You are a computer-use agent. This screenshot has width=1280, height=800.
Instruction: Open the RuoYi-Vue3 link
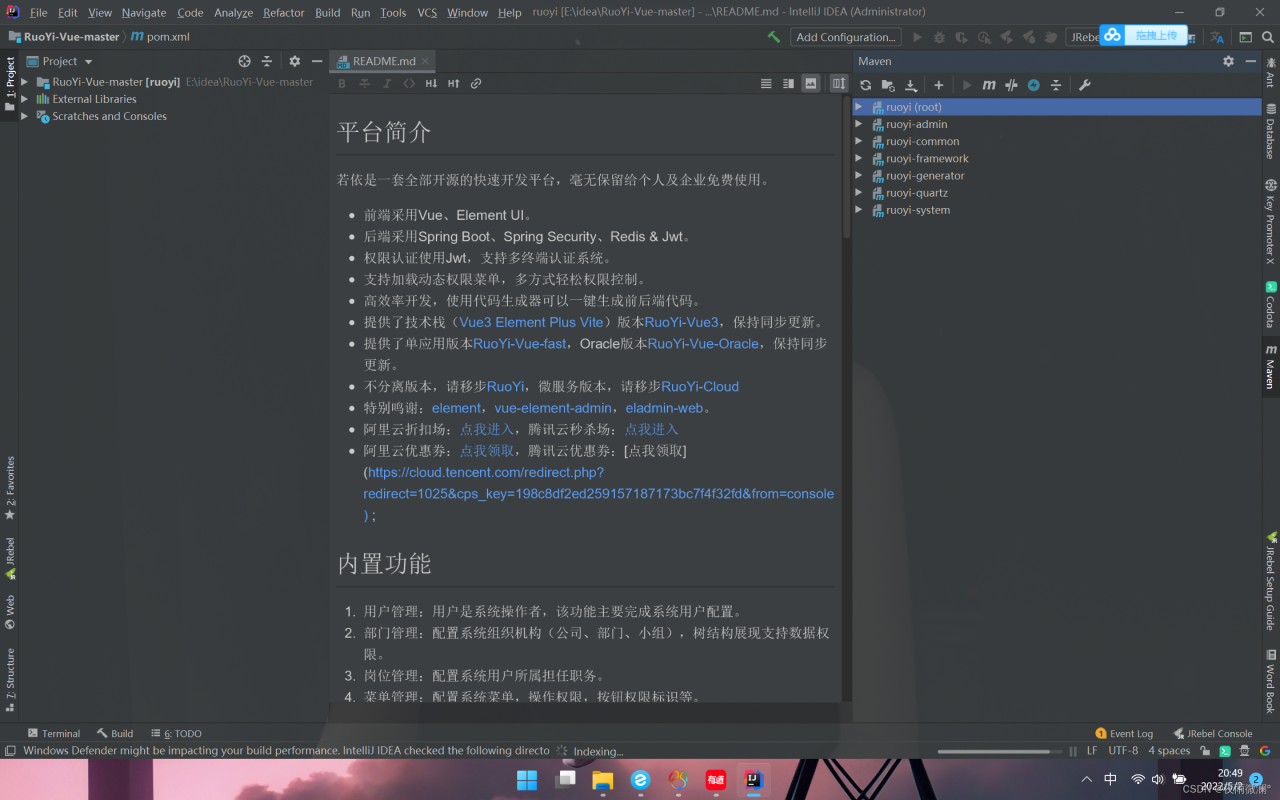(682, 322)
